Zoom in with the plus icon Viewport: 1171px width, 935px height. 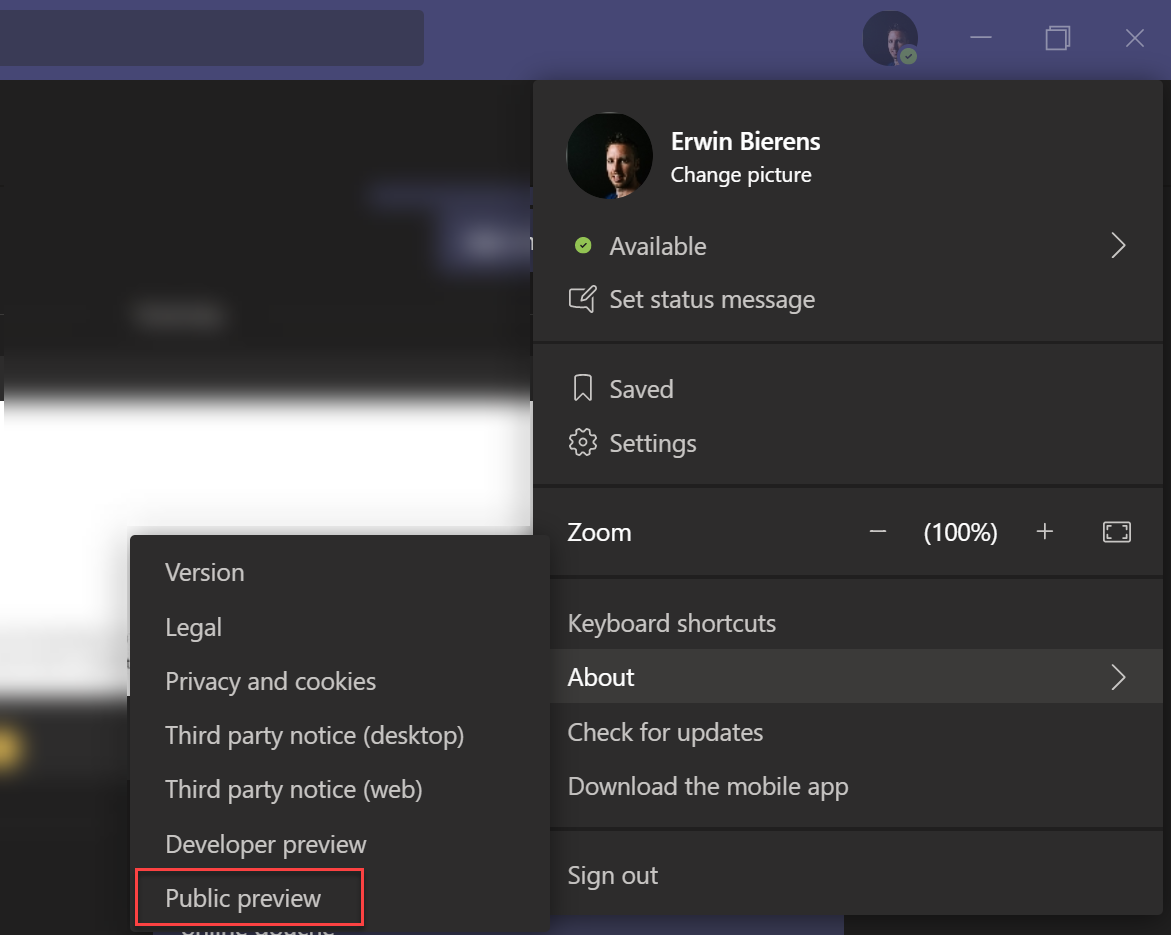point(1044,532)
